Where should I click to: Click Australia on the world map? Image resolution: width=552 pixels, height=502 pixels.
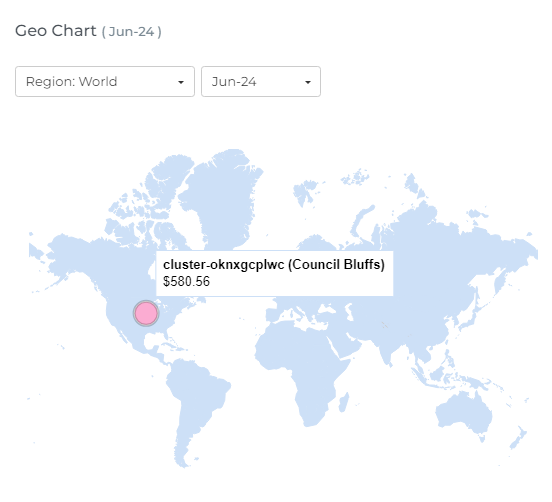coord(464,414)
